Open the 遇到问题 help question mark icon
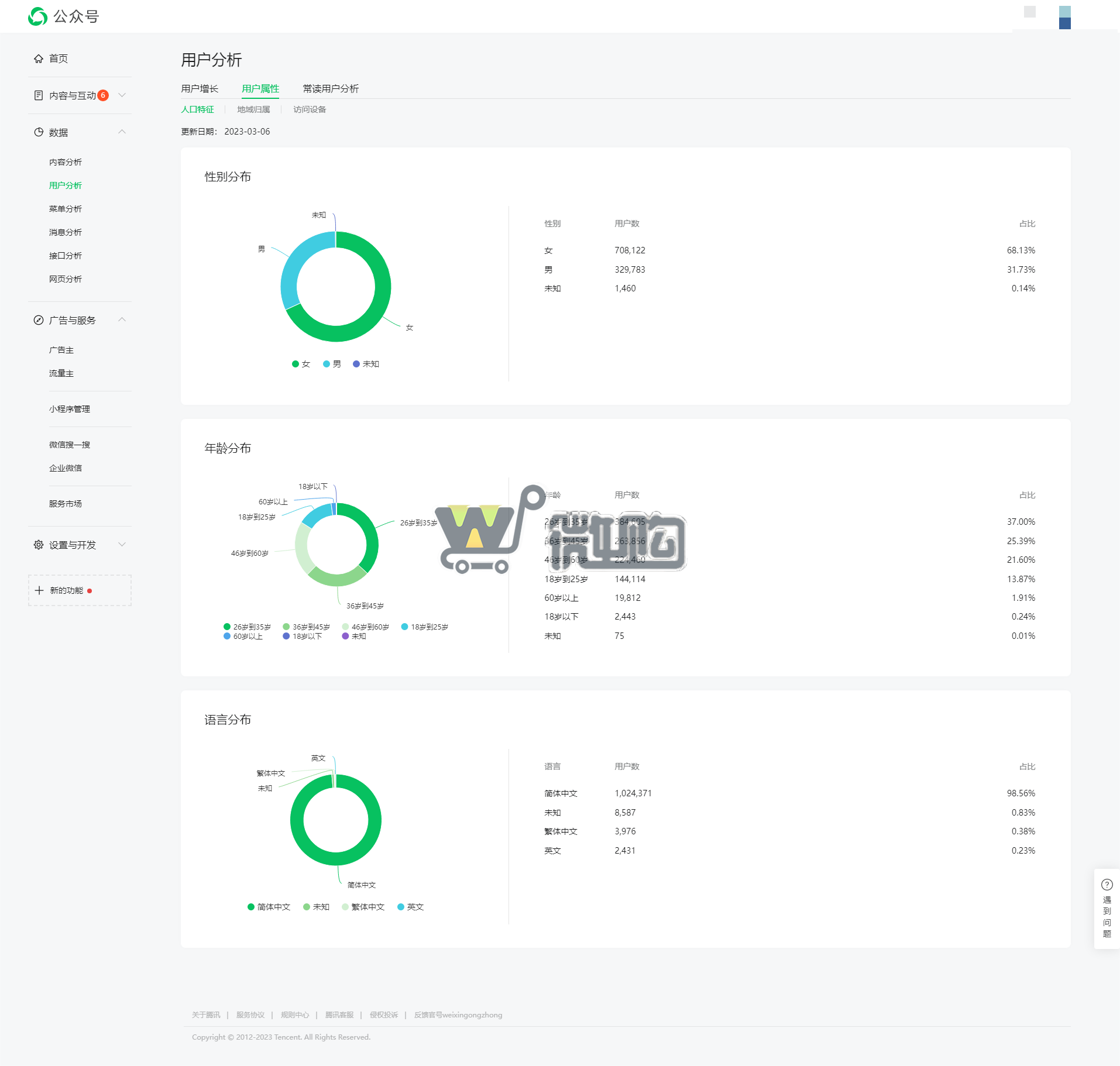 [1107, 885]
